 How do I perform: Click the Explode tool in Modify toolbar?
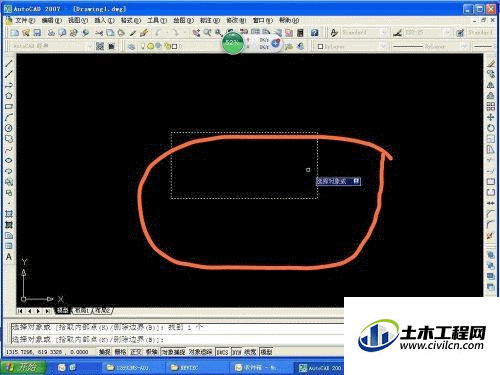(491, 235)
